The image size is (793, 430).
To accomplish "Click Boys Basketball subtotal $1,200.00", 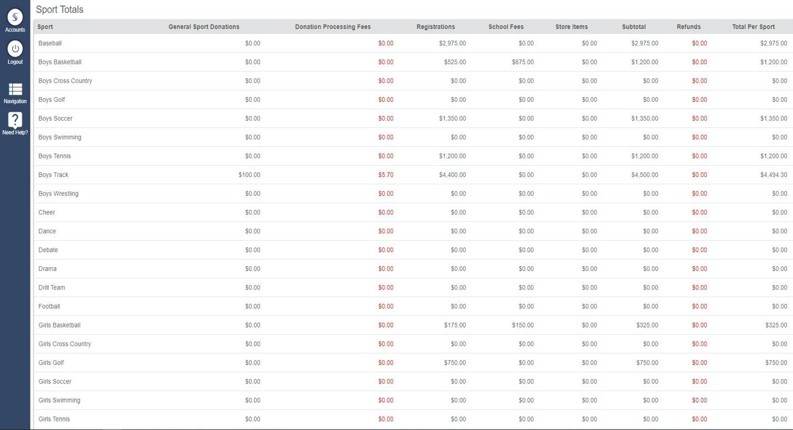I will coord(645,62).
